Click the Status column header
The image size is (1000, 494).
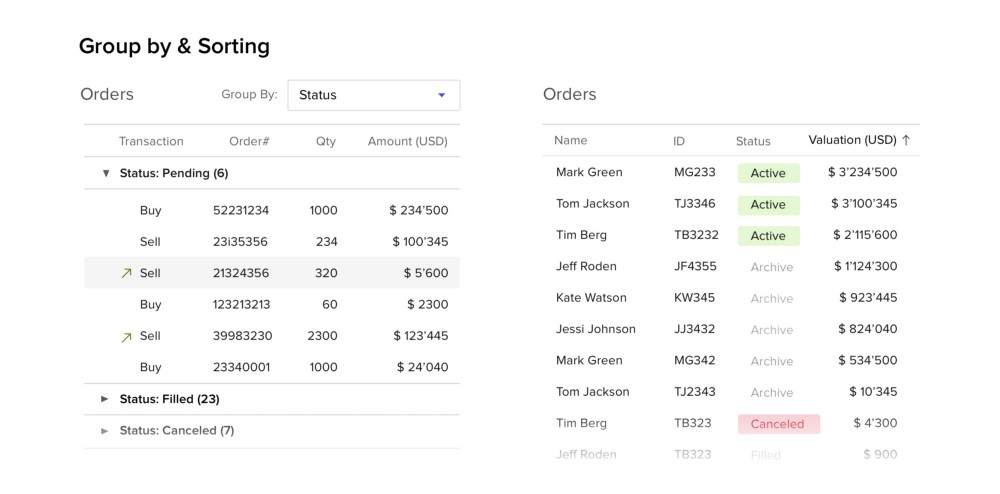(x=753, y=141)
